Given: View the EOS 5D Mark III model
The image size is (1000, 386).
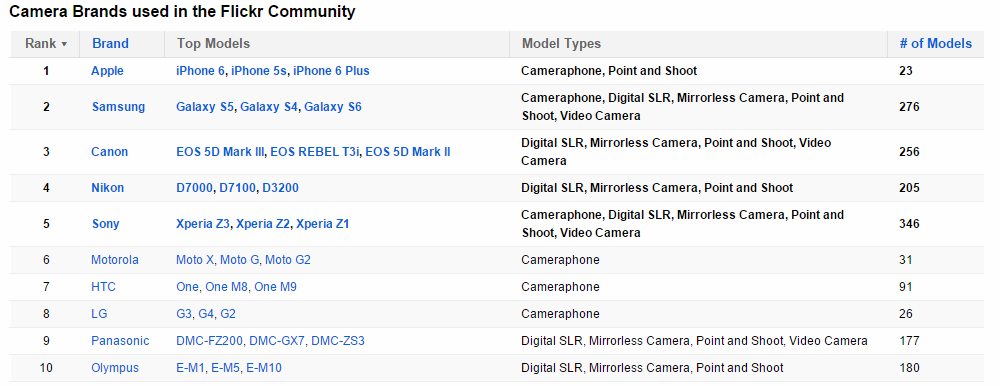Looking at the screenshot, I should coord(221,152).
